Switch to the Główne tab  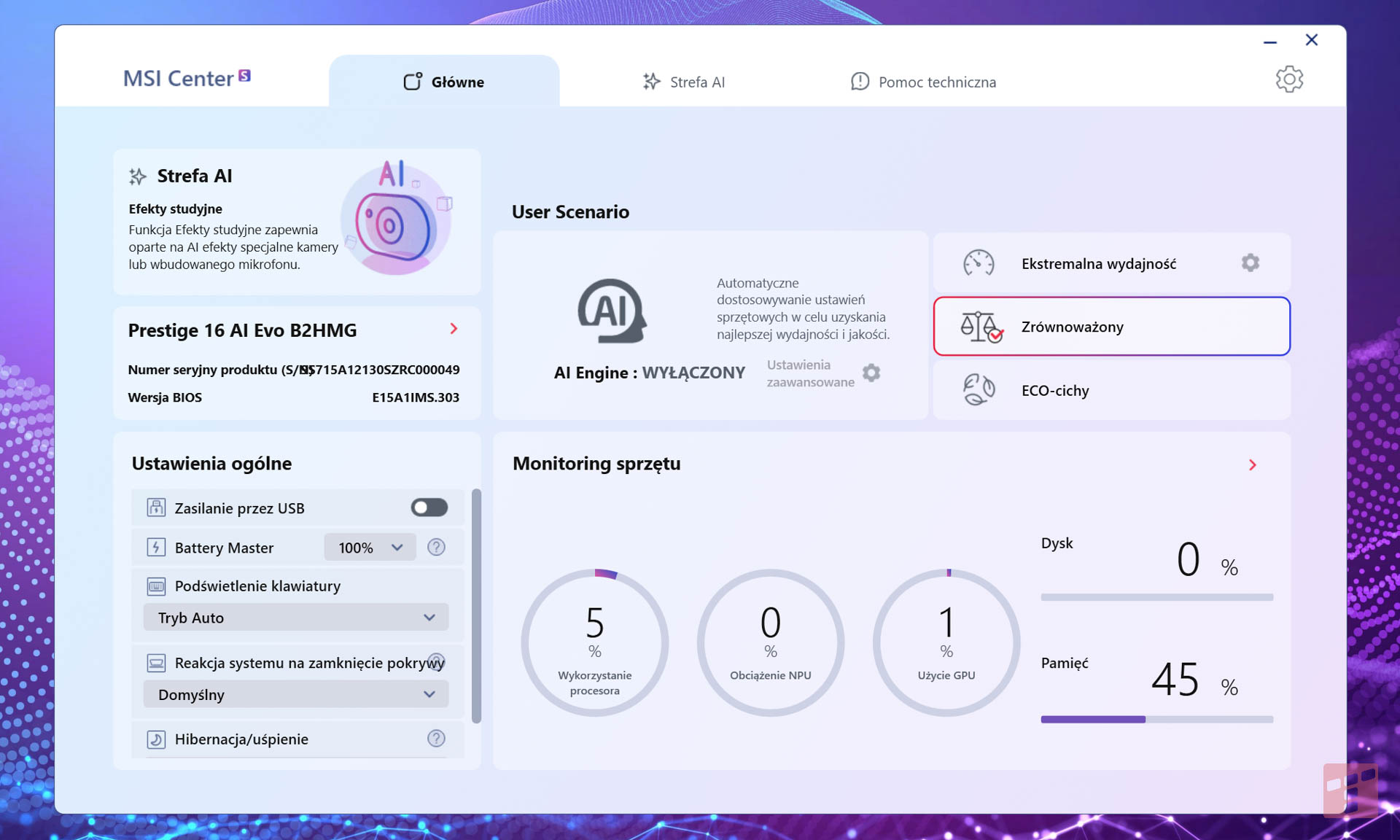coord(444,81)
